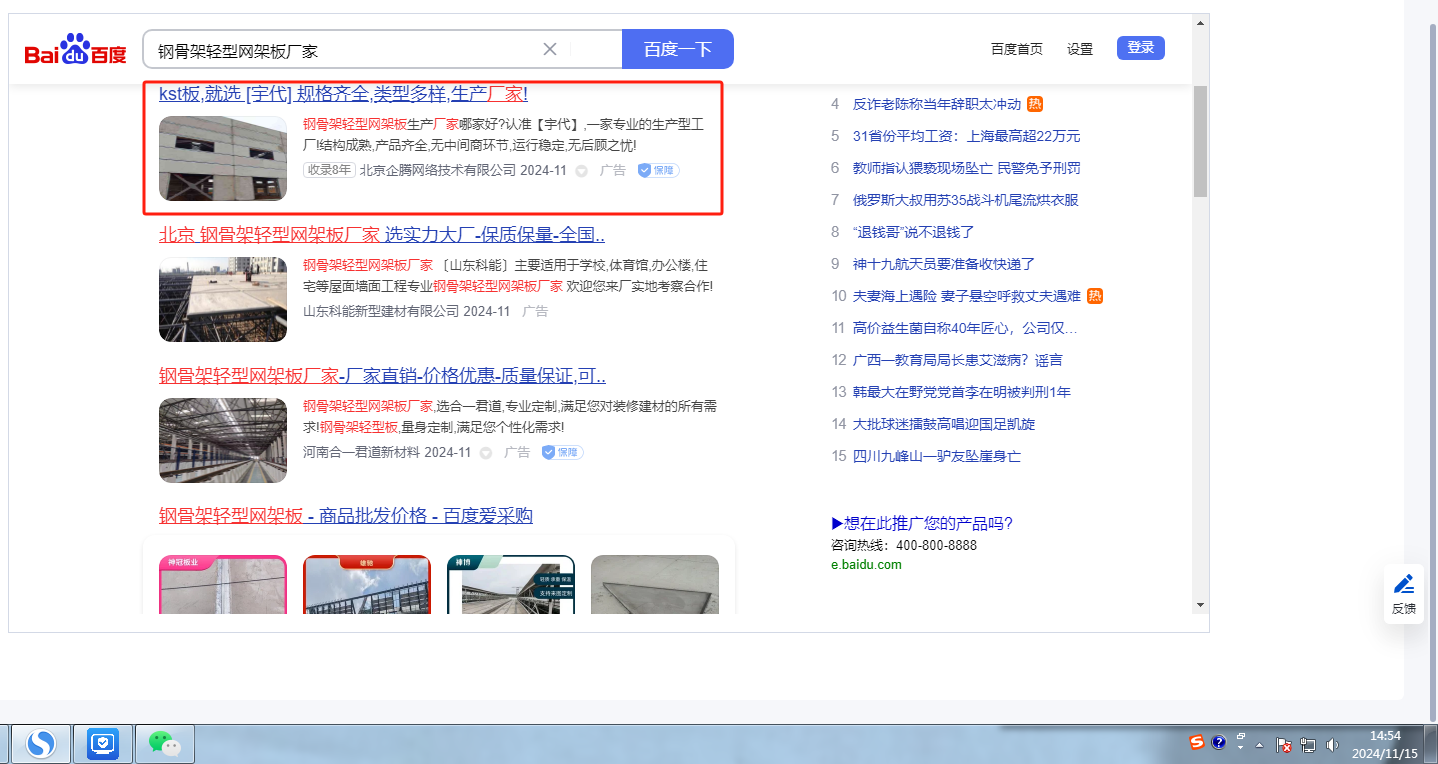Click the 咨询热线: 400-800-8888 text

[x=904, y=546]
